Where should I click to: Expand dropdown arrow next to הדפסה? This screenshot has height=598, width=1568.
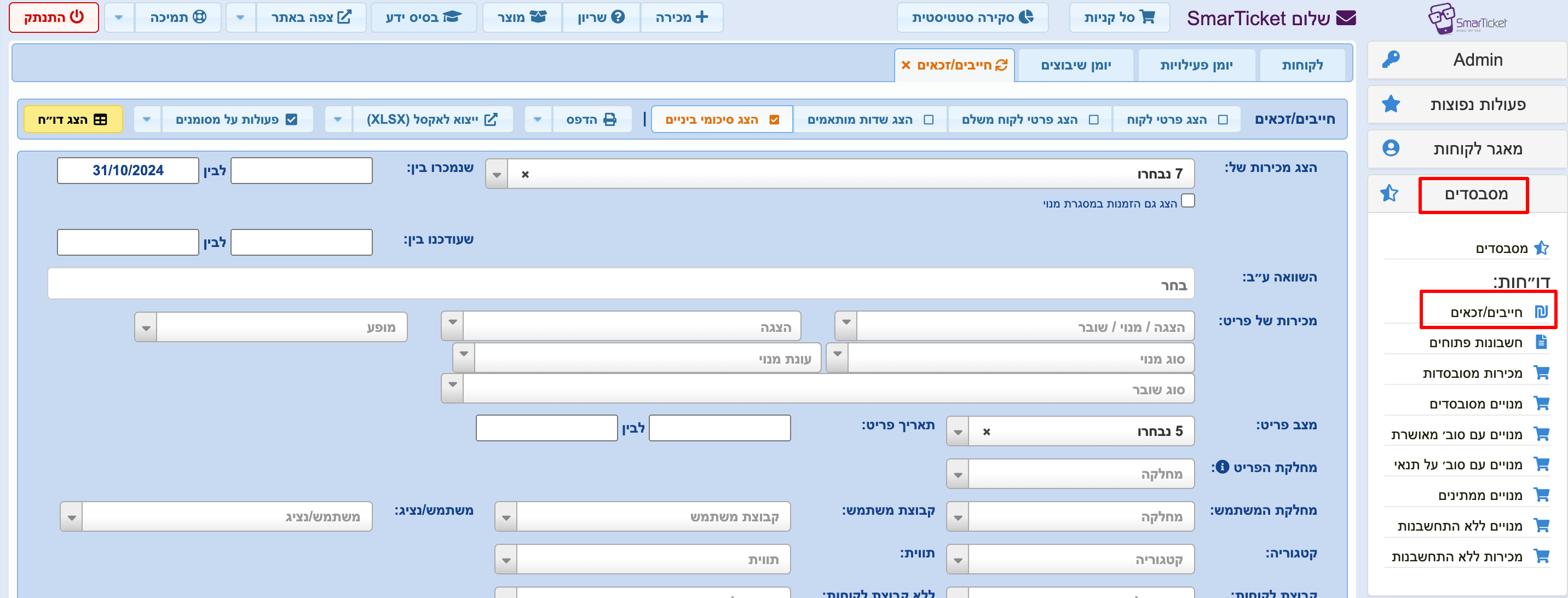pyautogui.click(x=538, y=119)
